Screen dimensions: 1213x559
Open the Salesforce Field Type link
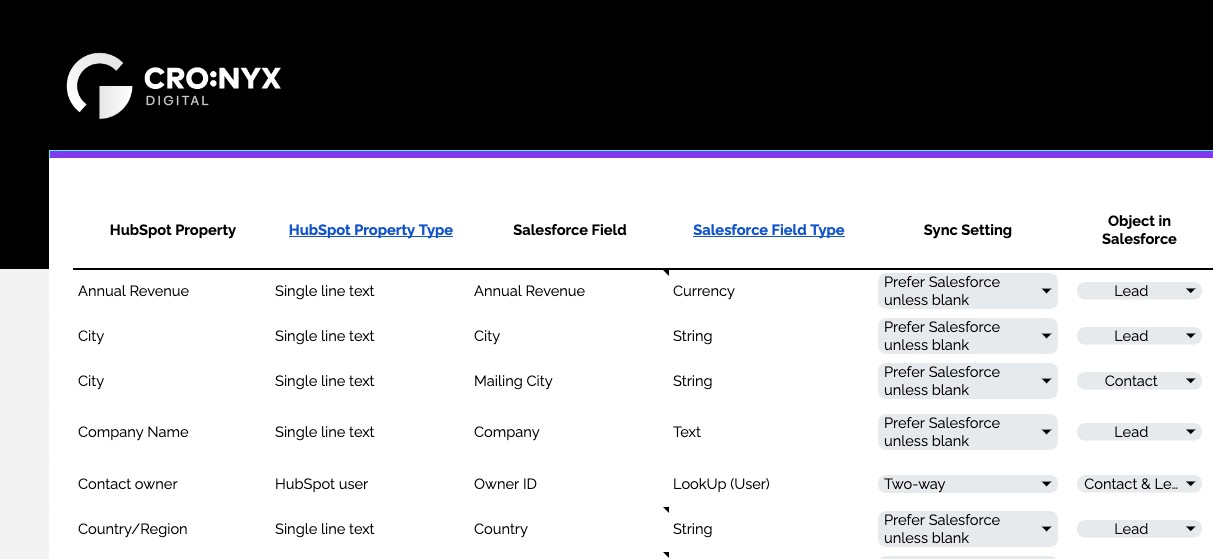(768, 230)
